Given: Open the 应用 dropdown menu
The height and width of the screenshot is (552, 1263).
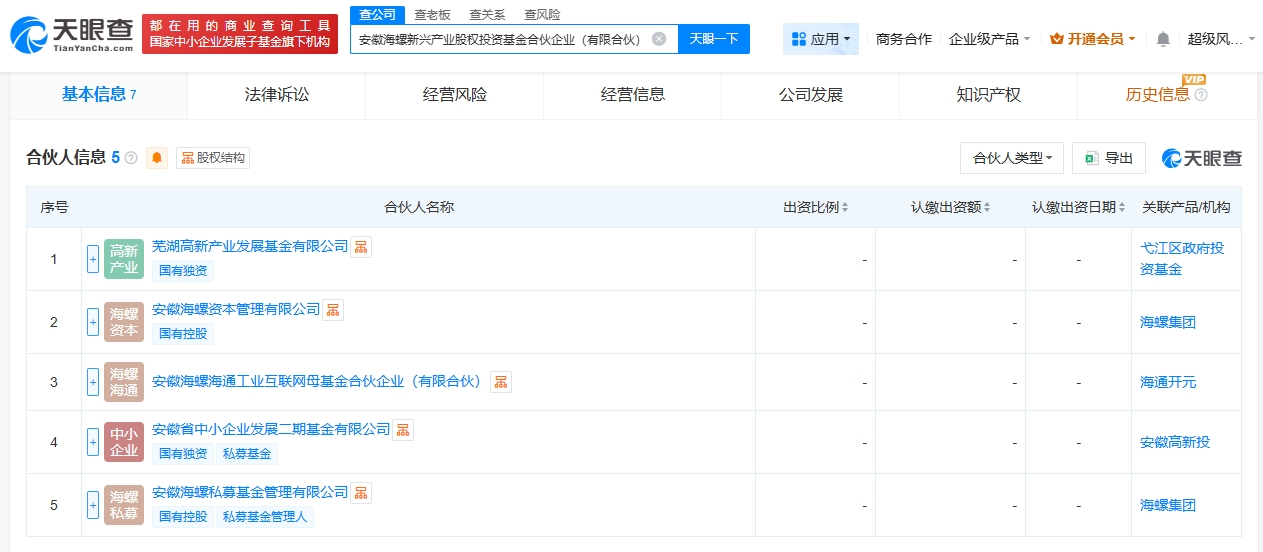Looking at the screenshot, I should (x=820, y=39).
